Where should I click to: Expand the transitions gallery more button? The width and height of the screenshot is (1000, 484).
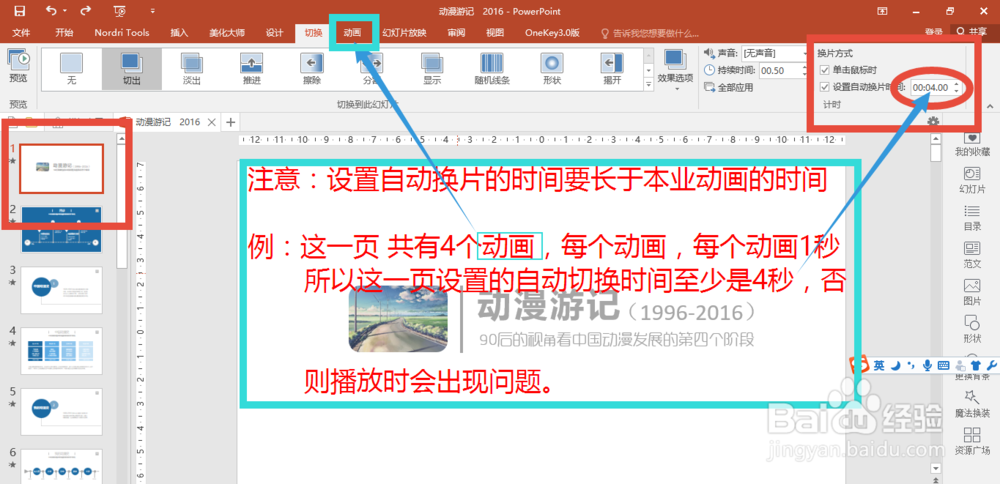(649, 84)
